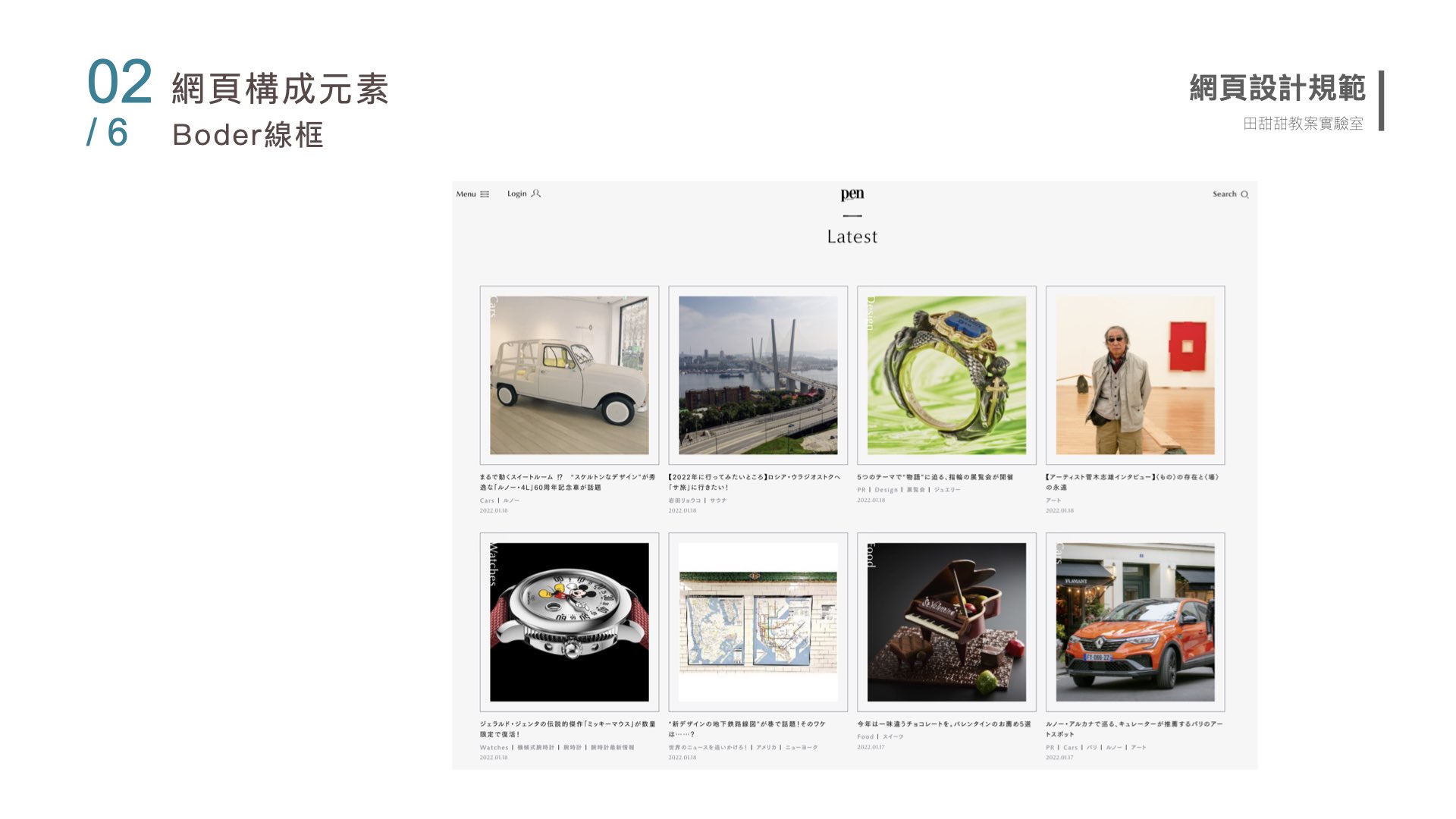Open the orange Renault Arkana thumbnail
This screenshot has height=819, width=1456.
[x=1135, y=622]
